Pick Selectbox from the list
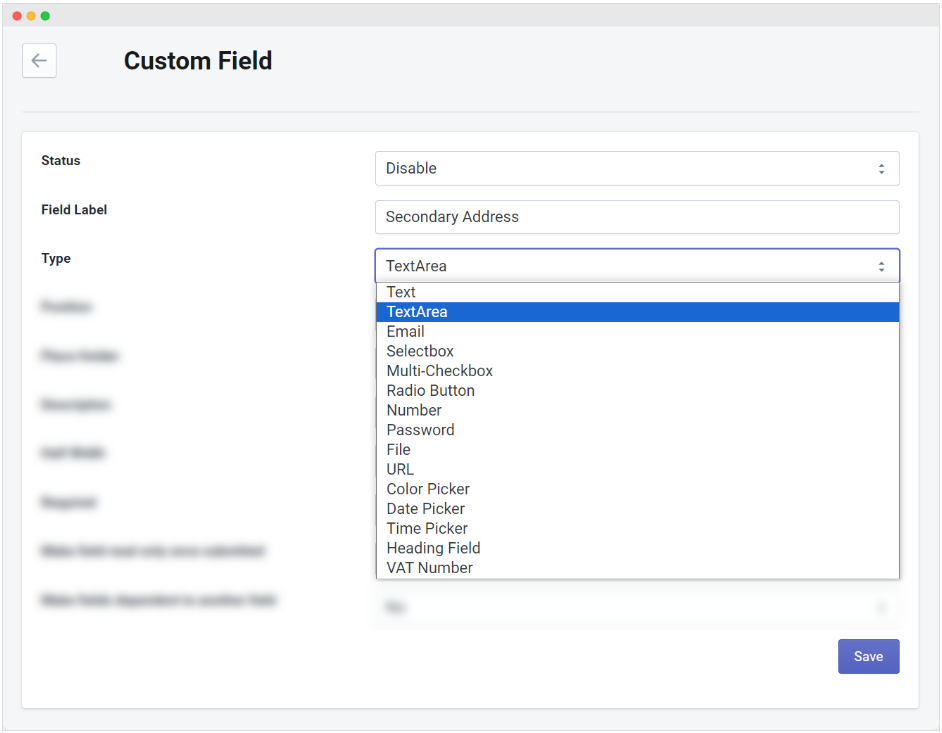 pyautogui.click(x=420, y=351)
